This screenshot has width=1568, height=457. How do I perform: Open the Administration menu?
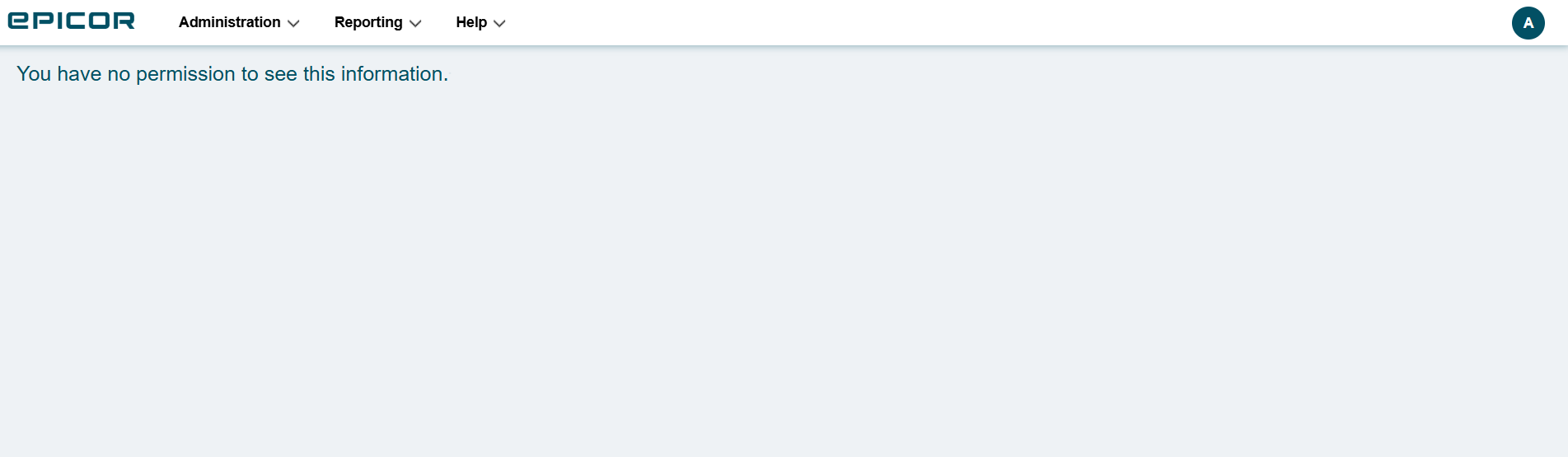click(x=239, y=22)
